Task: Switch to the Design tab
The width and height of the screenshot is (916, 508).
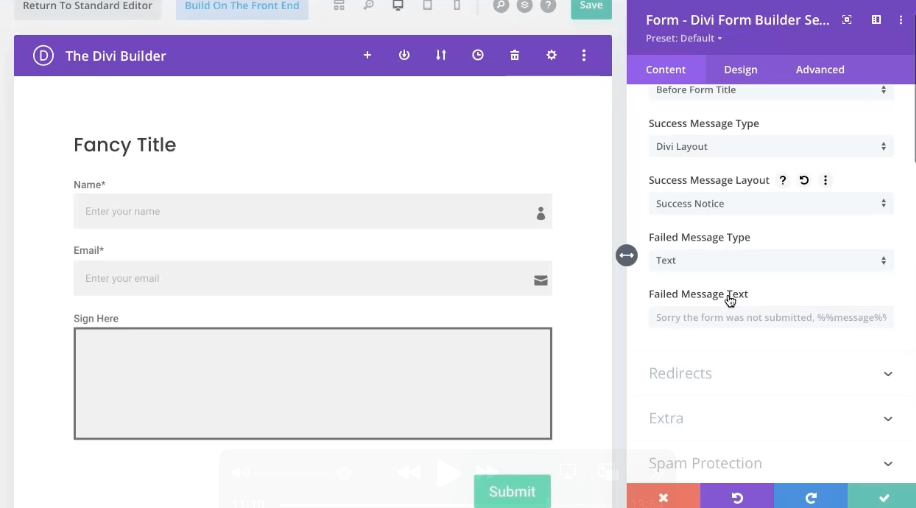Action: 741,69
